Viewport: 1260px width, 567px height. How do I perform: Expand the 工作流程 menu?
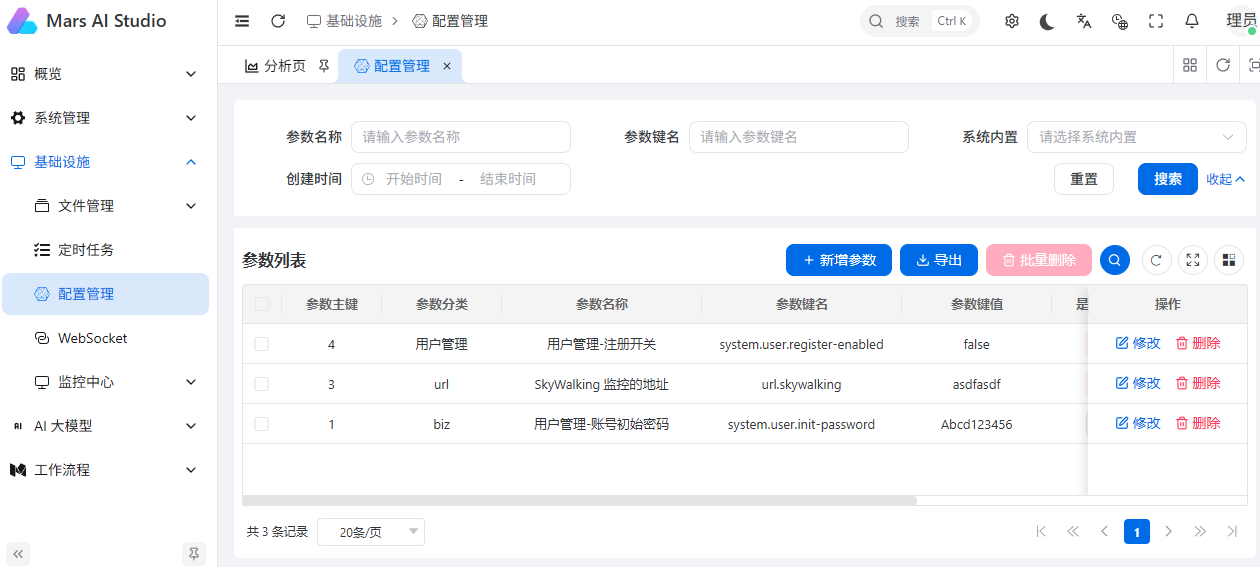pyautogui.click(x=105, y=470)
